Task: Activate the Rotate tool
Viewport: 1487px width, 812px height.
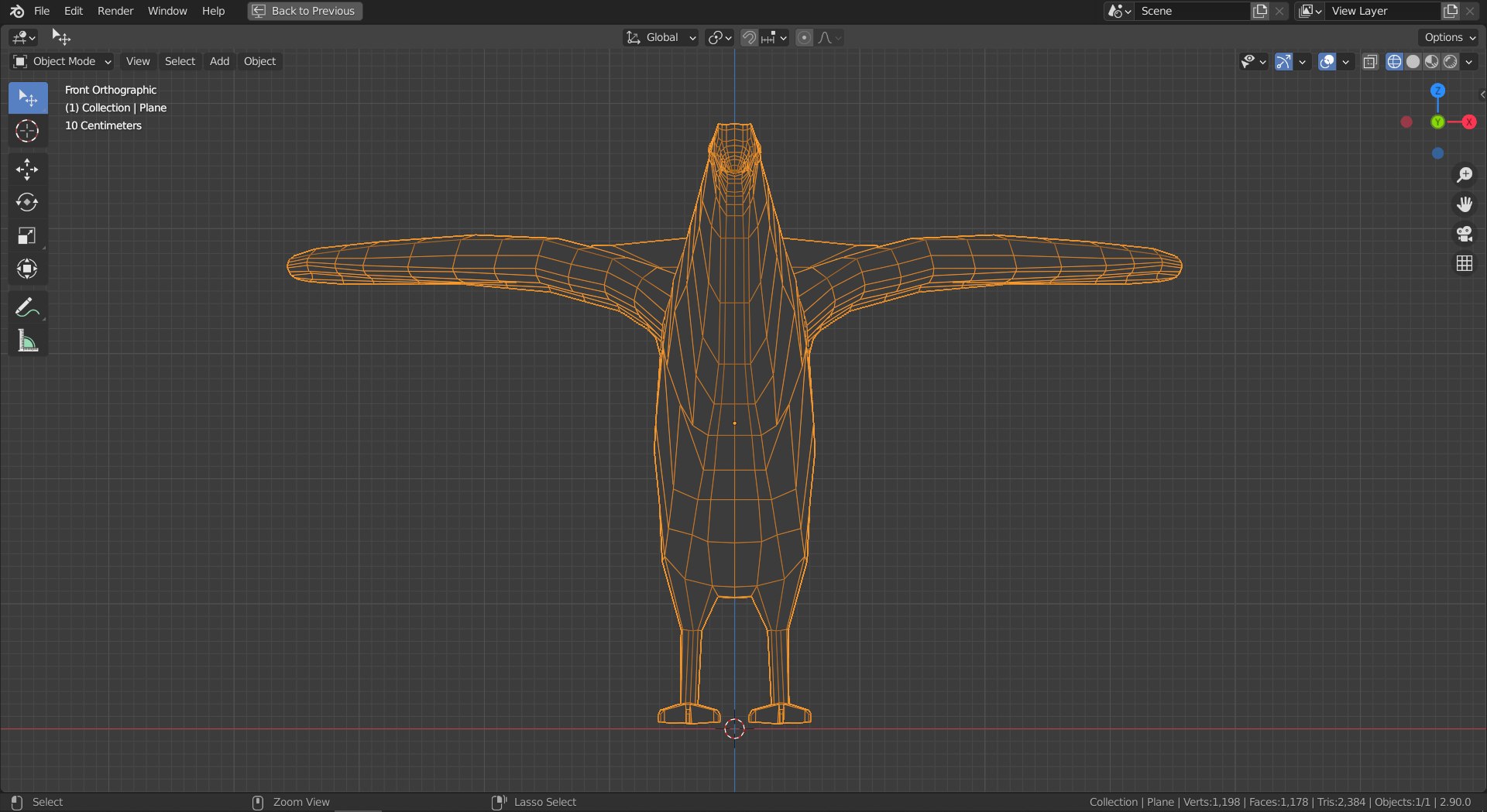Action: tap(28, 203)
